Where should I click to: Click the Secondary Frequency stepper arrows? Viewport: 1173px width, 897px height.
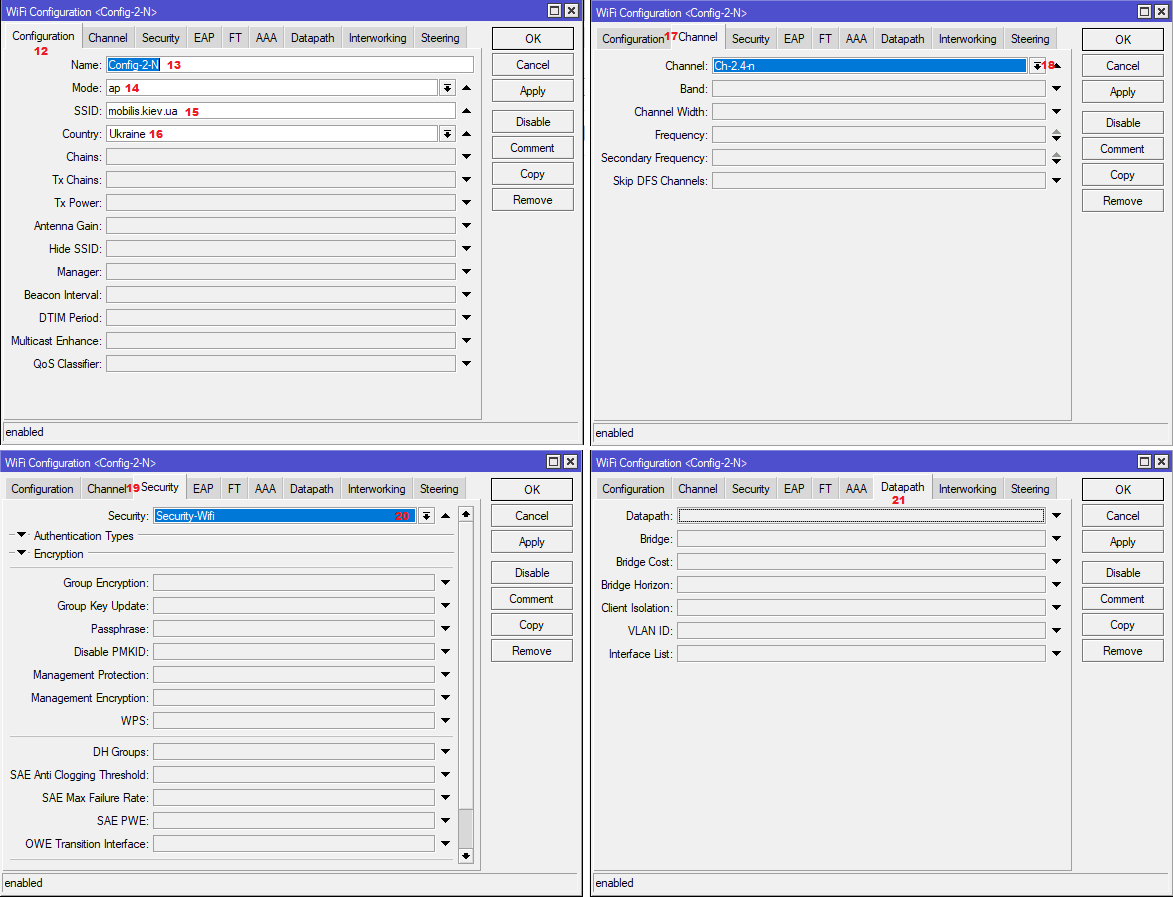click(1056, 158)
